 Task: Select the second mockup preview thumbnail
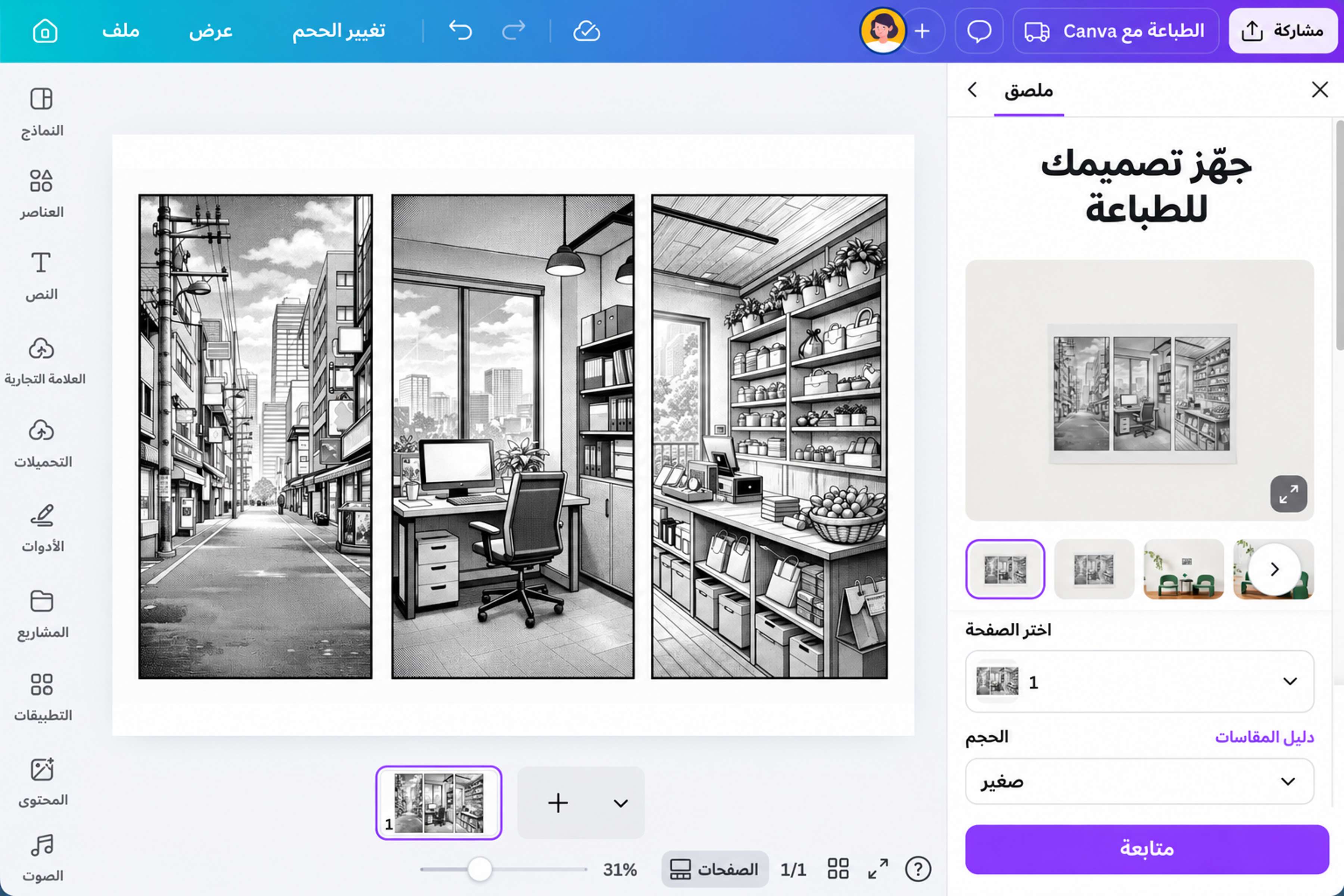pyautogui.click(x=1094, y=569)
